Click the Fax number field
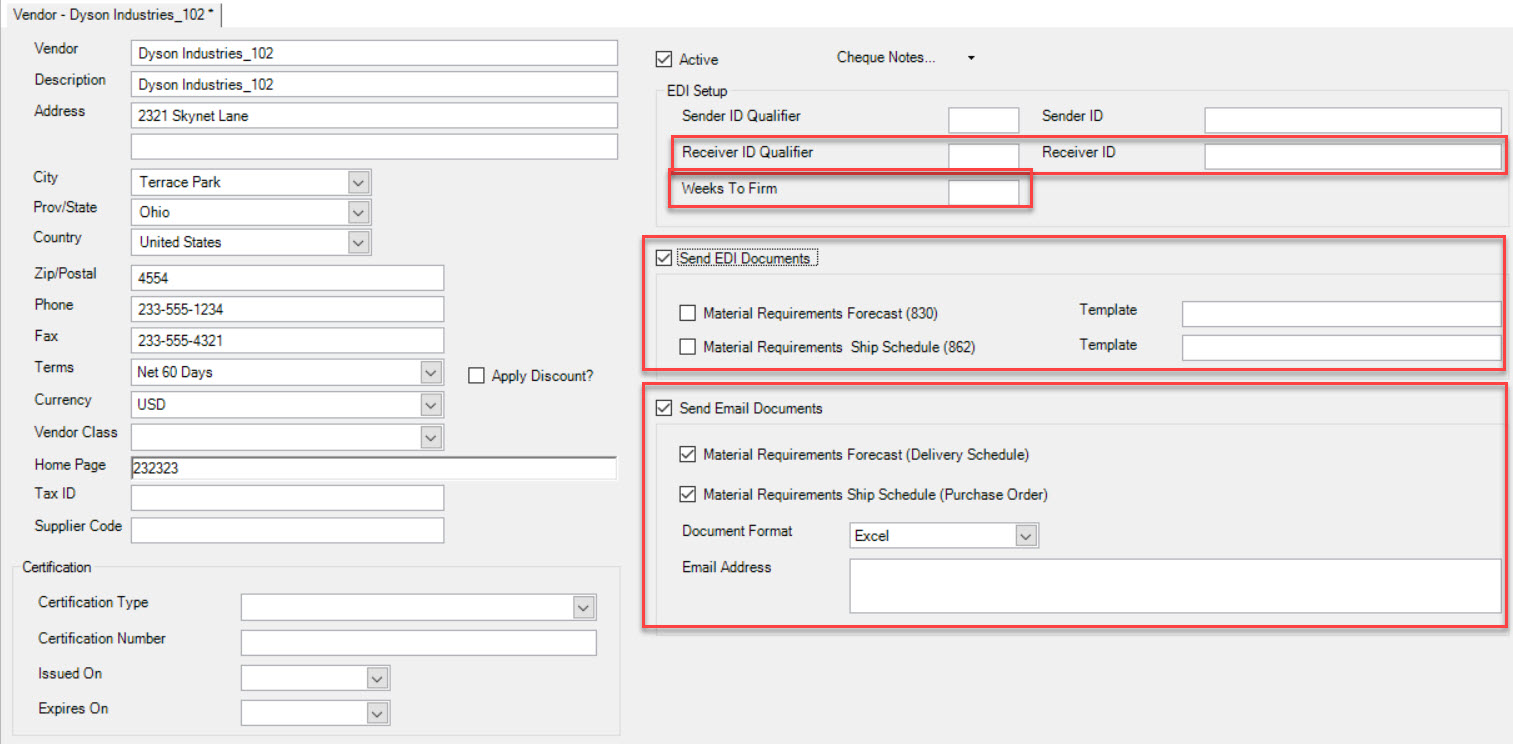This screenshot has width=1513, height=744. (288, 340)
